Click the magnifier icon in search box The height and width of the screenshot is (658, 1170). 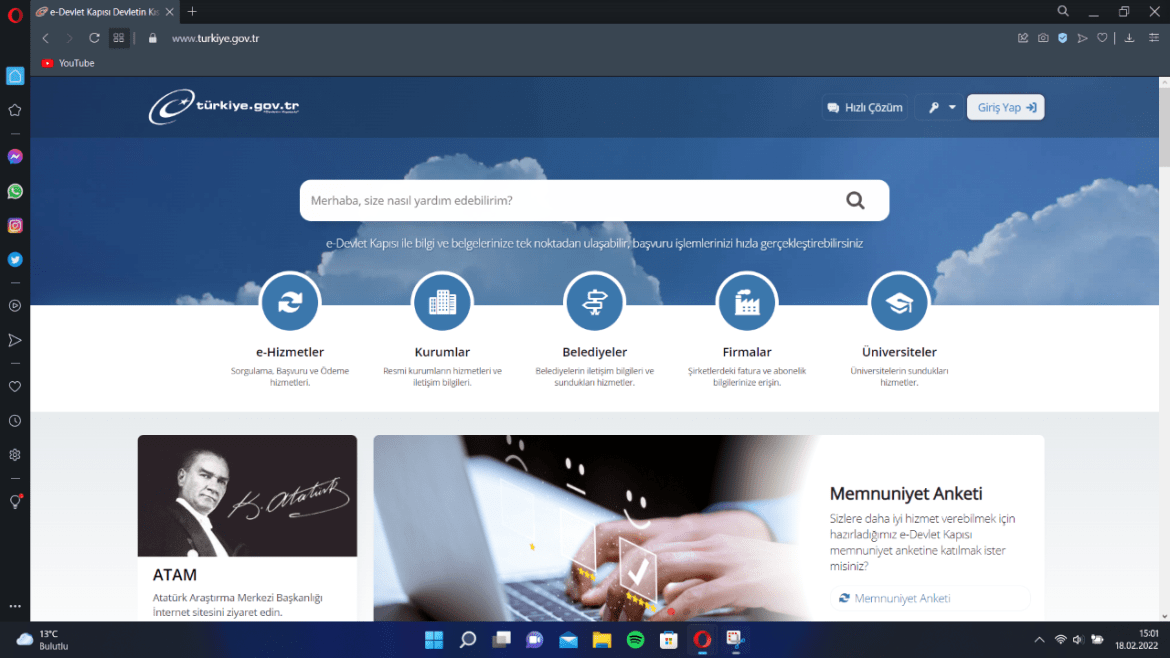(855, 200)
